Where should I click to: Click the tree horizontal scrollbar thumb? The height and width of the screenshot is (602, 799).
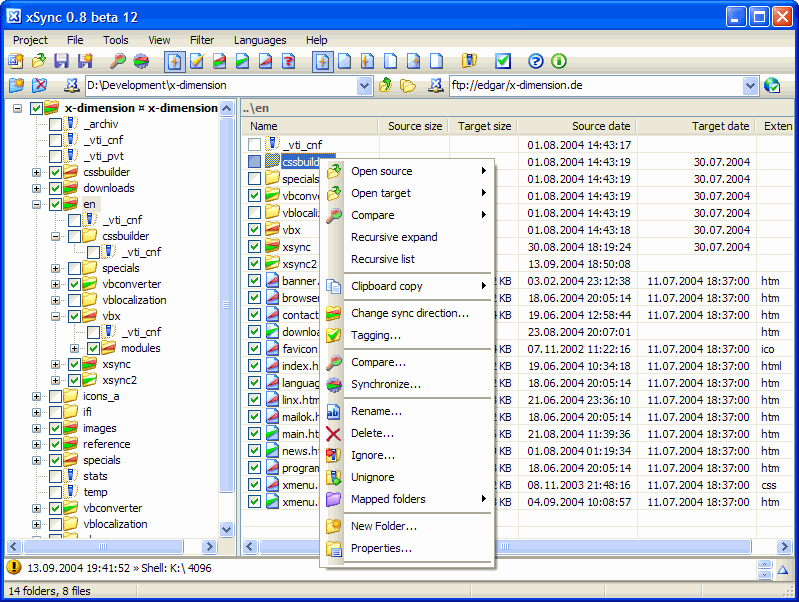(103, 547)
